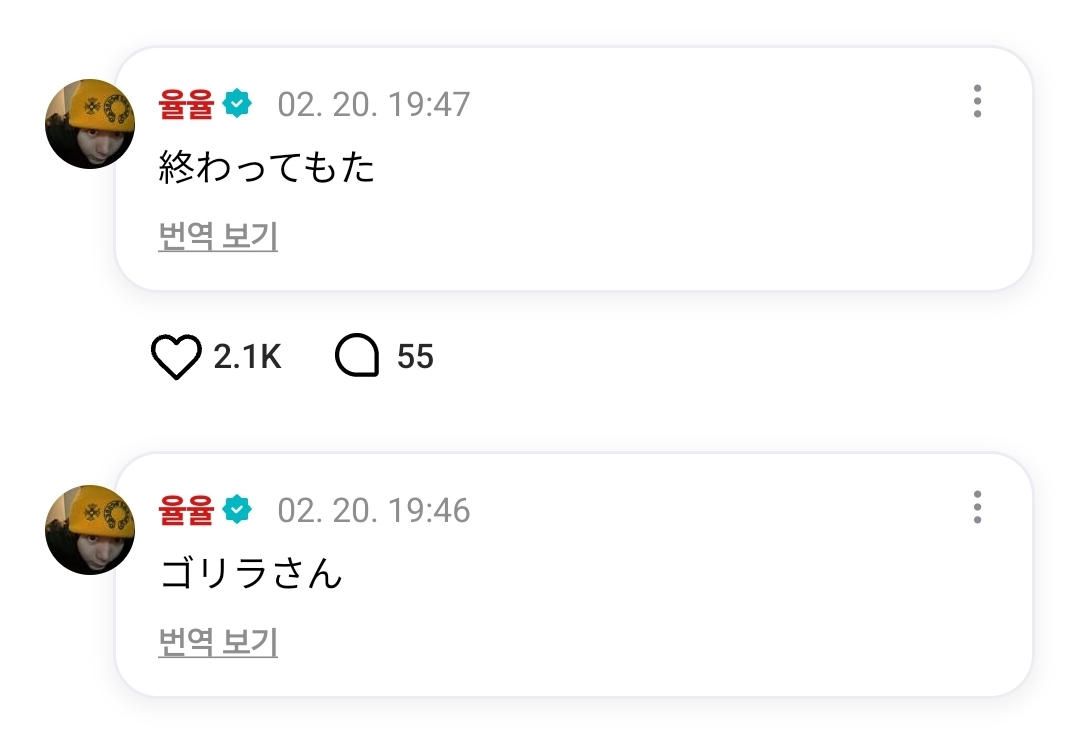Click empty area of the 19:47 post card
The height and width of the screenshot is (735, 1080).
coord(700,200)
